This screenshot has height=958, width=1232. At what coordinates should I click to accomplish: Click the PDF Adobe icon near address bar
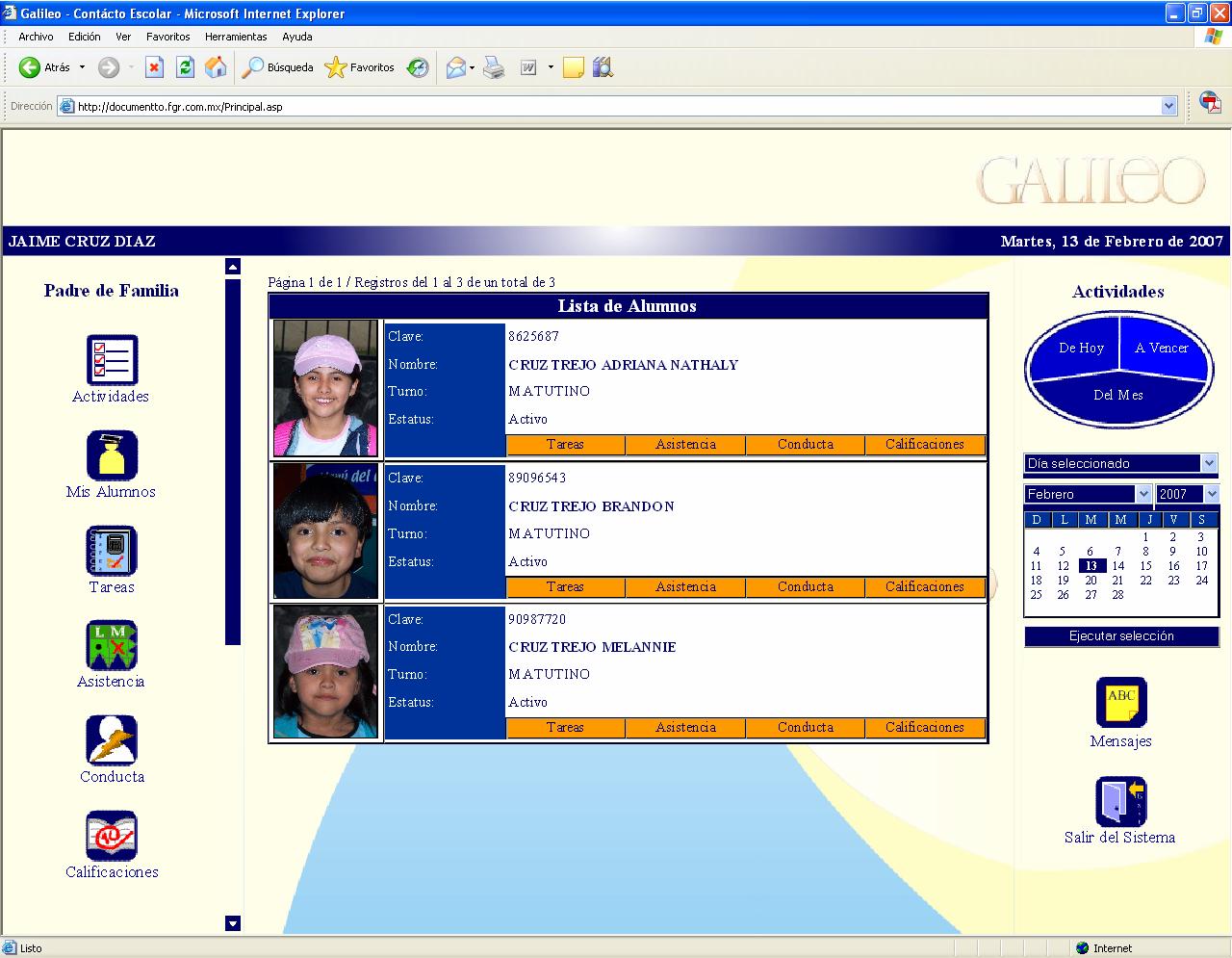tap(1211, 104)
